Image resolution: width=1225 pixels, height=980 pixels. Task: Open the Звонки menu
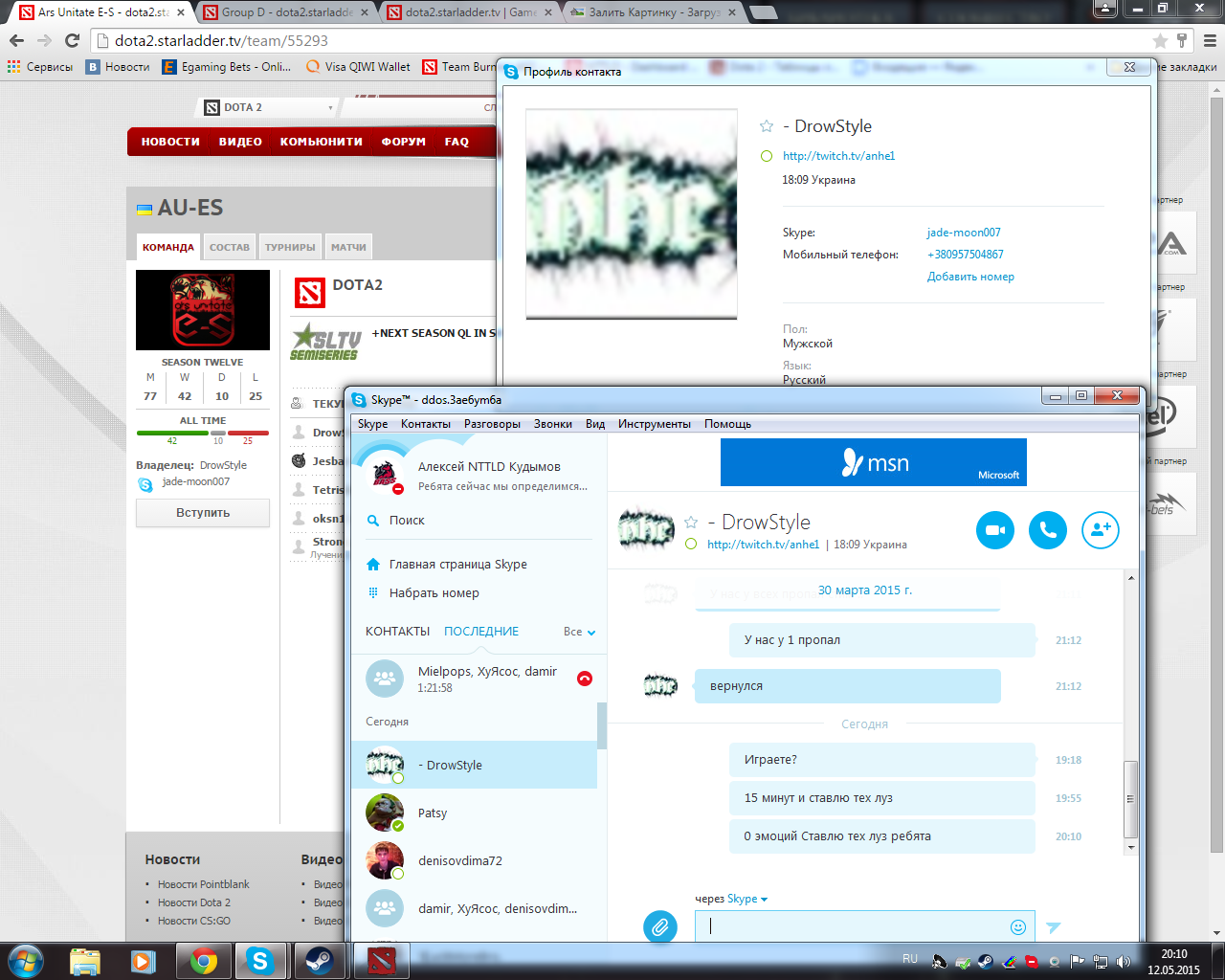[x=553, y=424]
